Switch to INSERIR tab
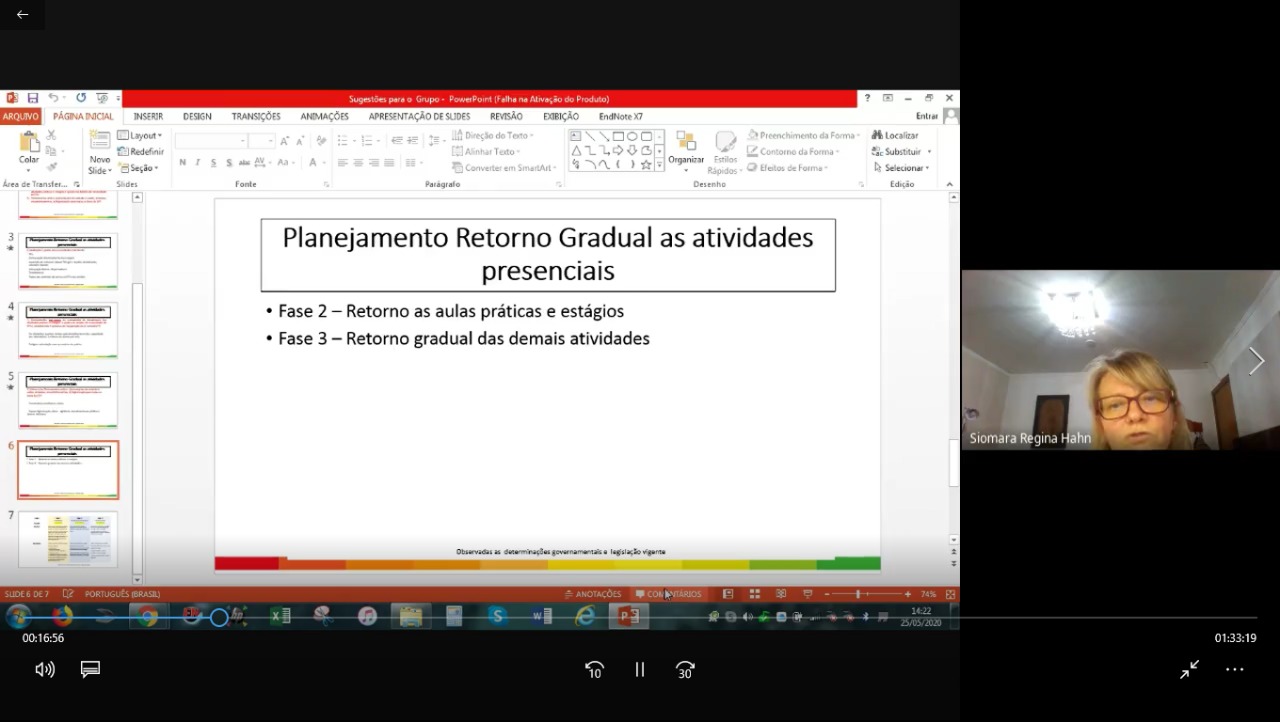Image resolution: width=1280 pixels, height=722 pixels. (148, 116)
